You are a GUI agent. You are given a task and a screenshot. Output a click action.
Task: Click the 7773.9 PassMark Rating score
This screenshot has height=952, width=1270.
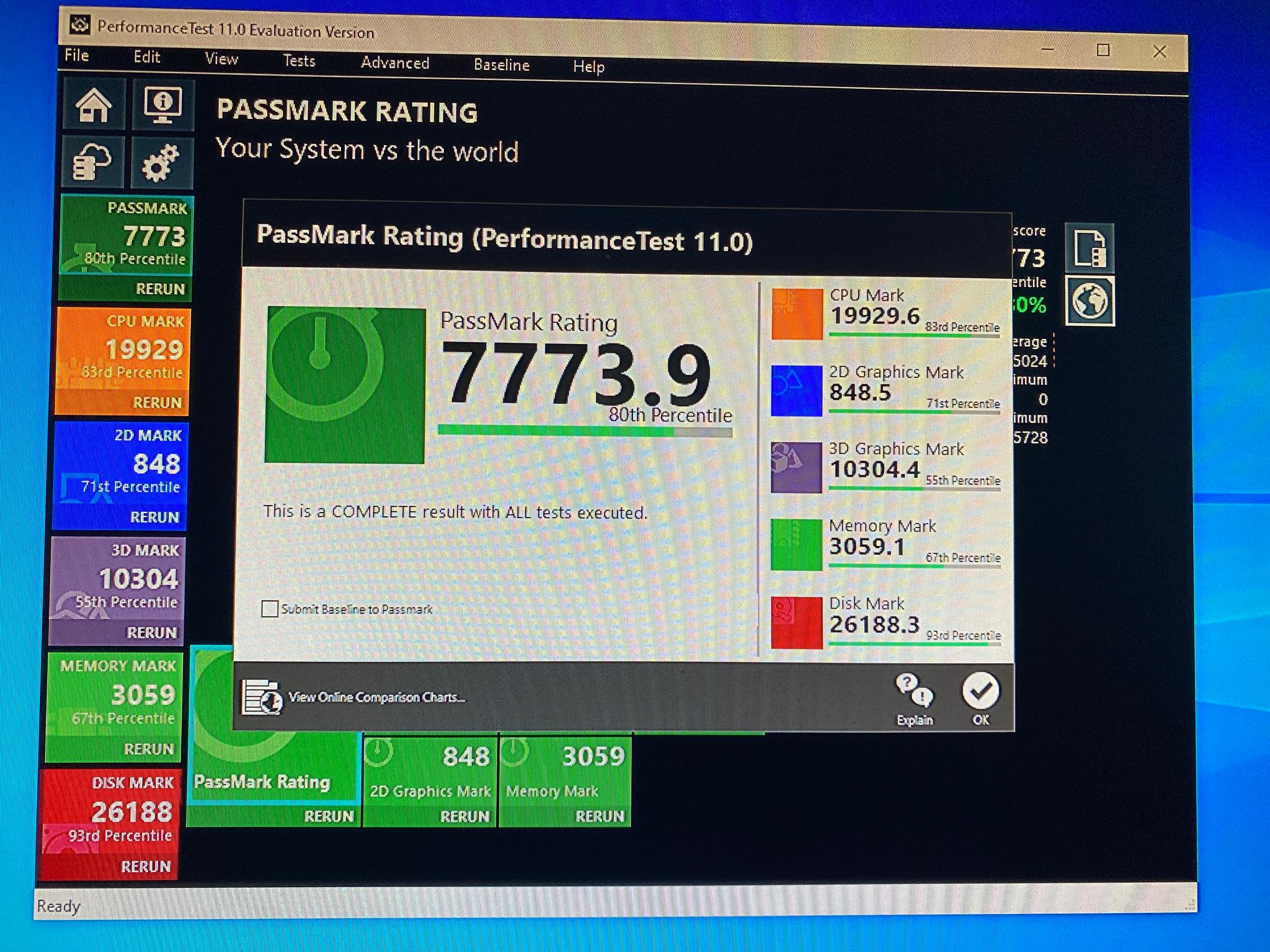tap(577, 375)
